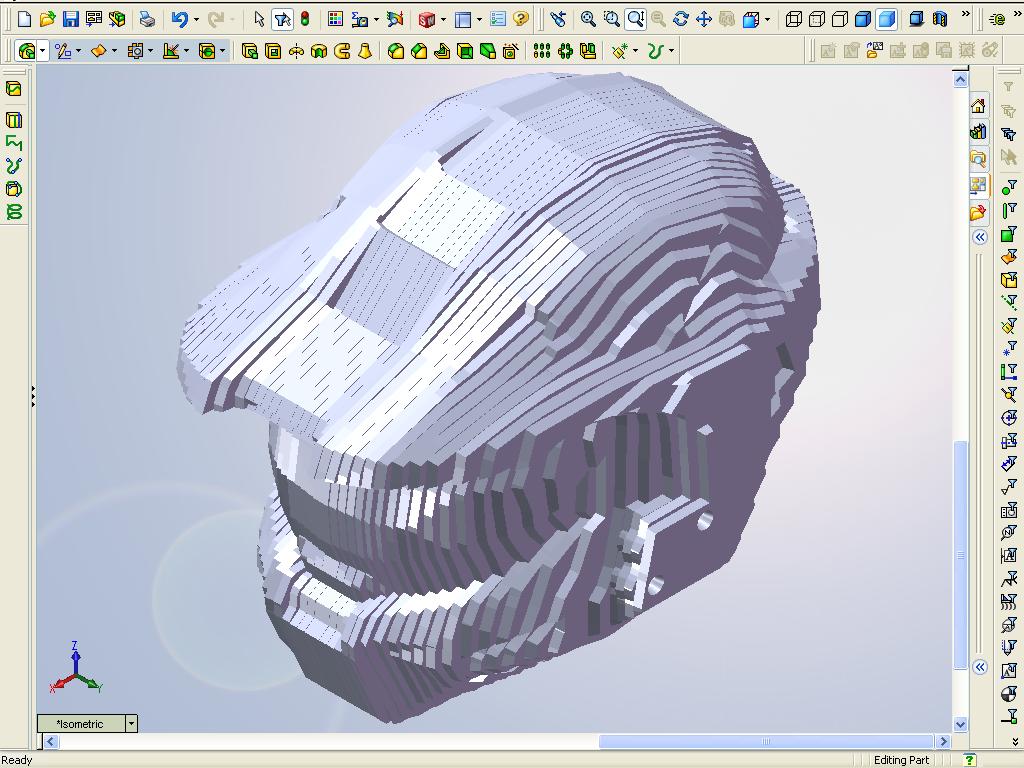Open SolidWorks Resources home tab
The height and width of the screenshot is (768, 1024).
[x=978, y=106]
